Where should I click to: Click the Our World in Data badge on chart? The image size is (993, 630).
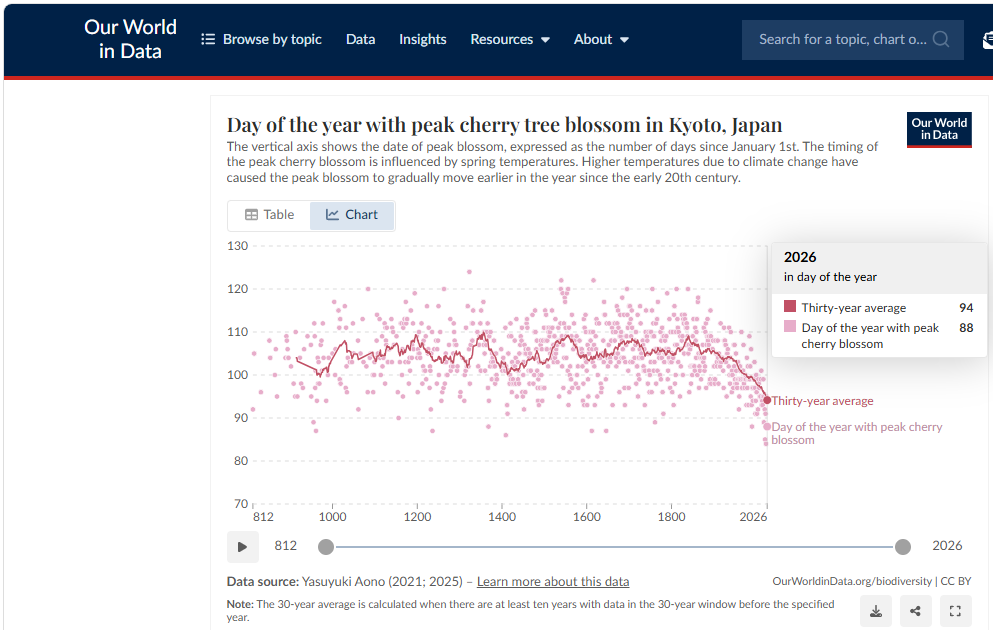coord(939,130)
